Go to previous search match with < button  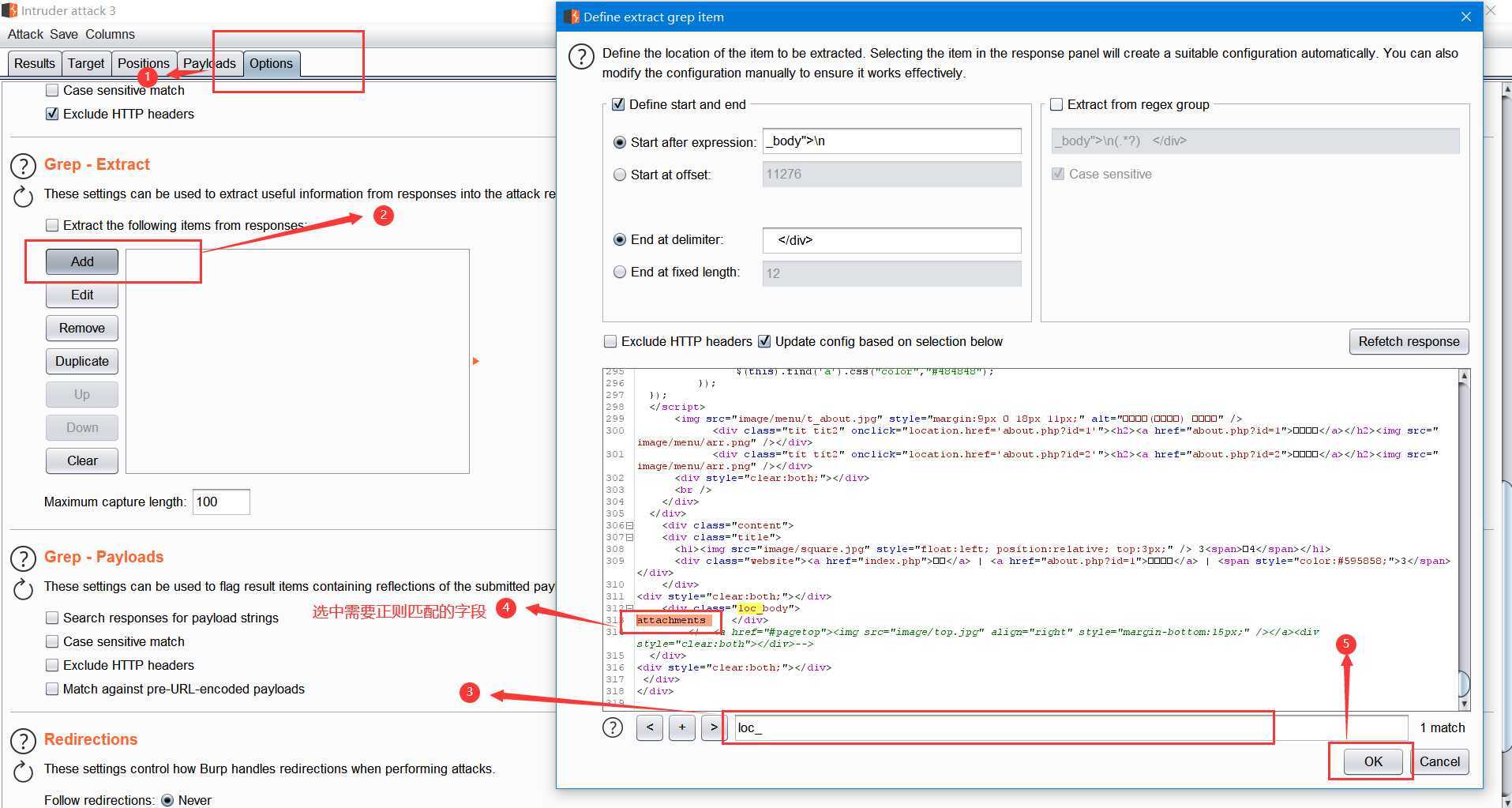650,727
